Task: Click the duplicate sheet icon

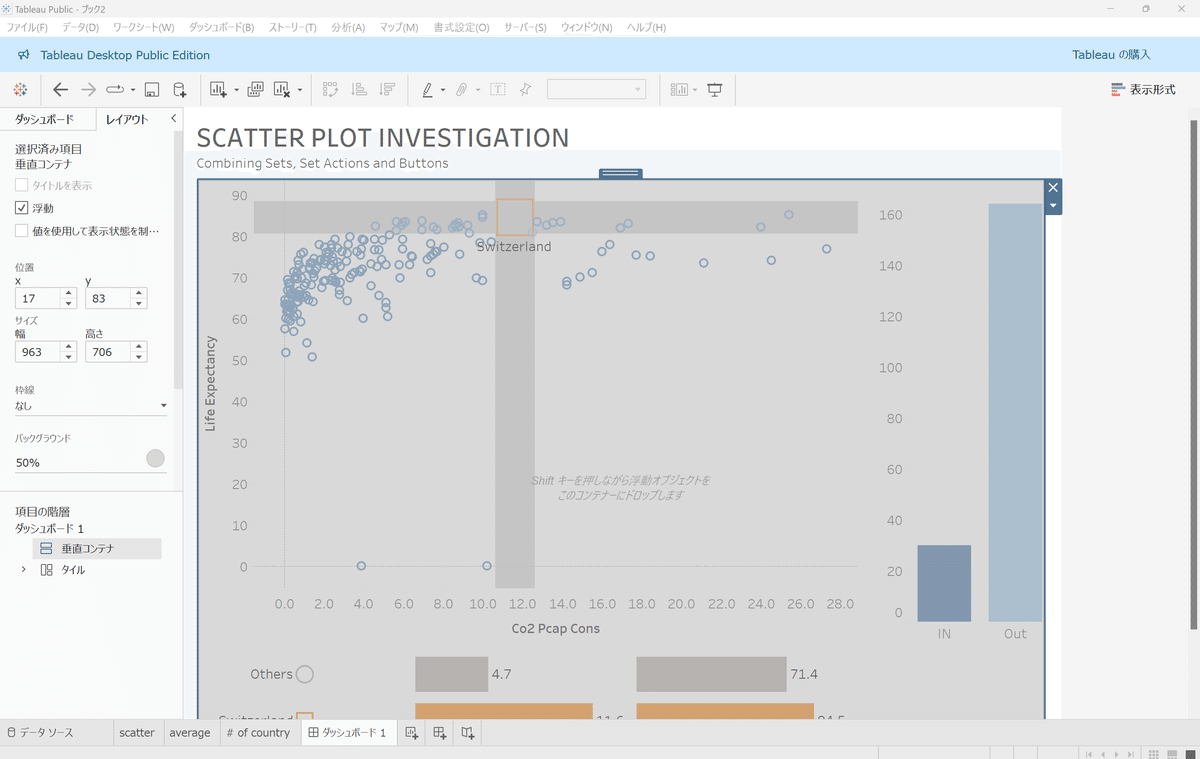Action: 255,90
